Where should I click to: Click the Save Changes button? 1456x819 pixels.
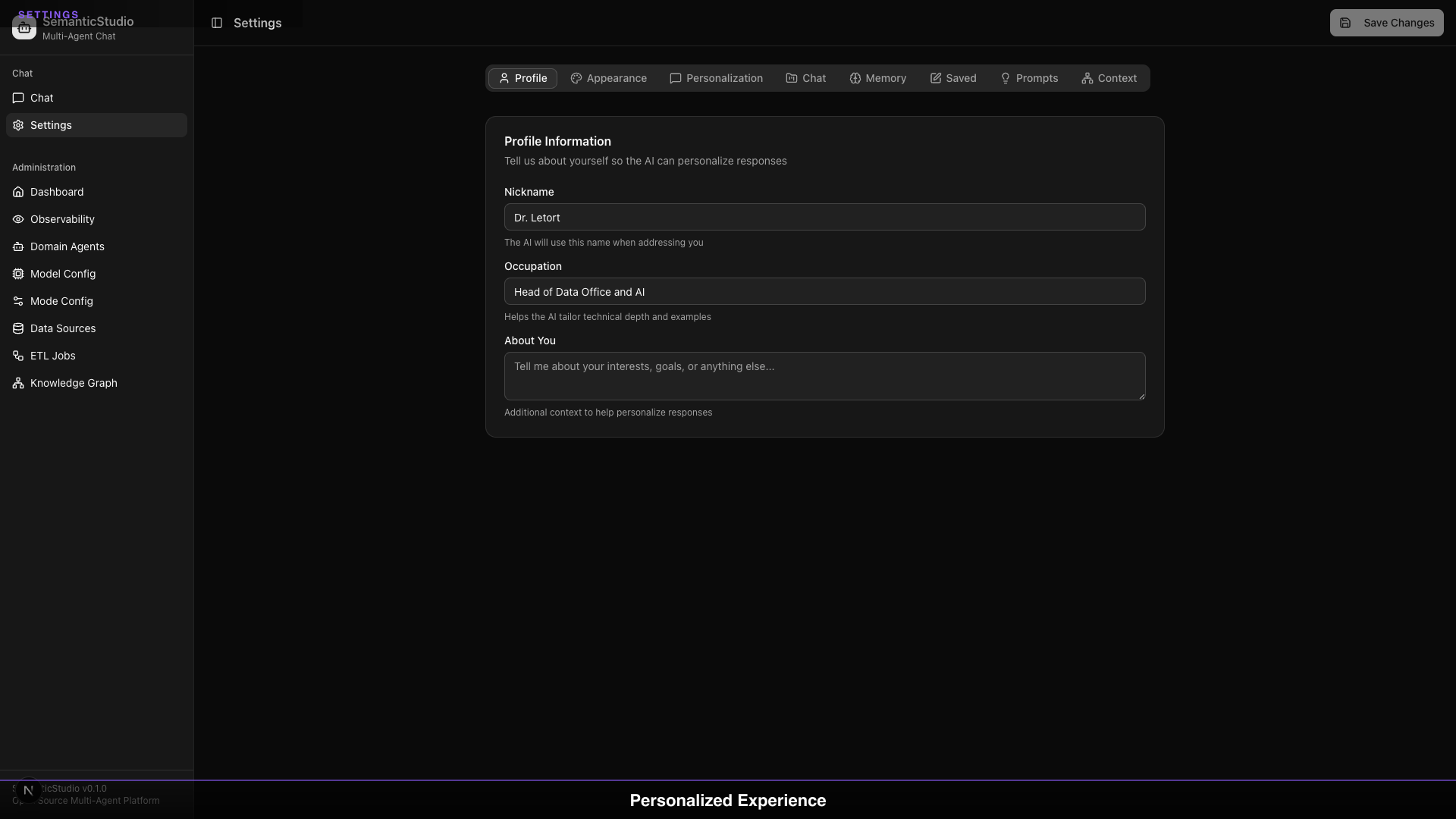point(1387,23)
